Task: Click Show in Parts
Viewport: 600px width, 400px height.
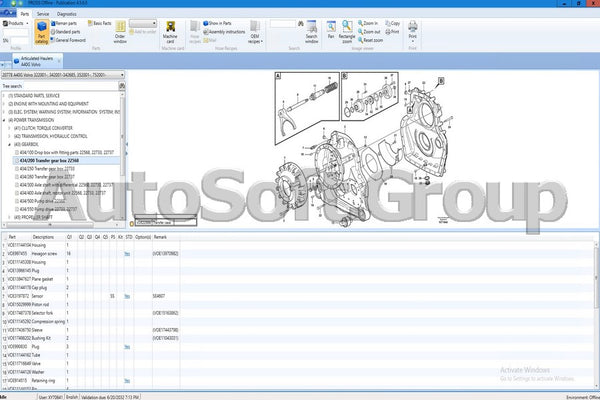Action: click(x=217, y=23)
